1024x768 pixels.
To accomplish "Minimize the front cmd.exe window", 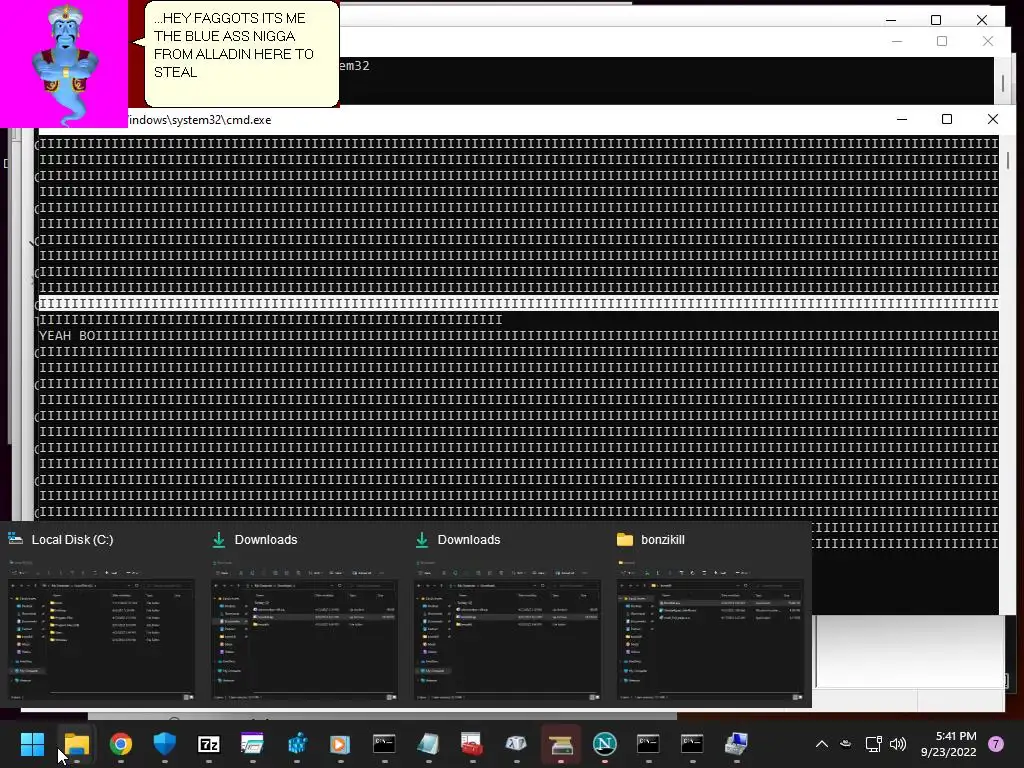I will (x=902, y=119).
